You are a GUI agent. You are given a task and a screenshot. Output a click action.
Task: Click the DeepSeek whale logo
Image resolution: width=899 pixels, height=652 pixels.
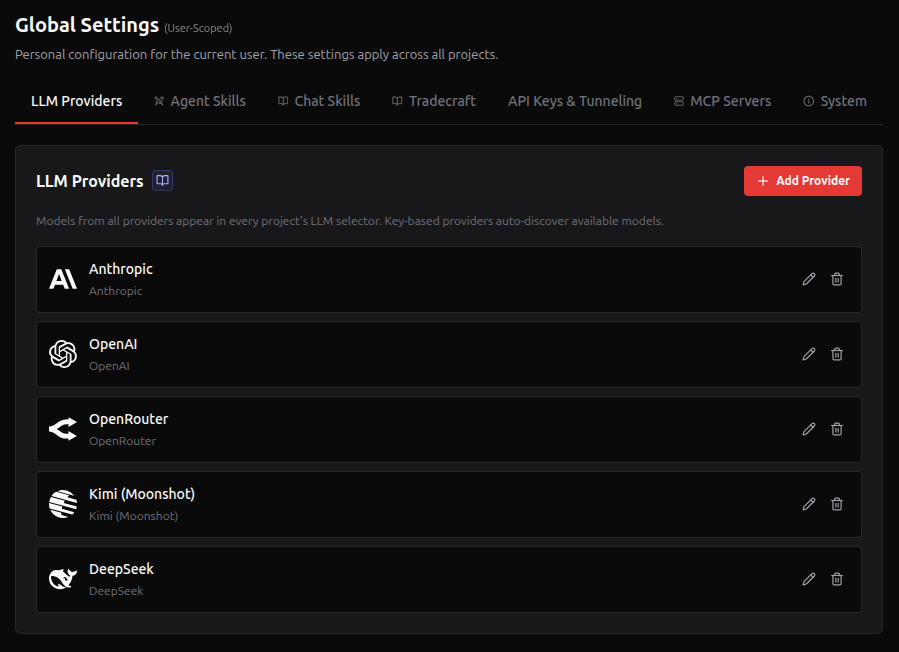[63, 579]
